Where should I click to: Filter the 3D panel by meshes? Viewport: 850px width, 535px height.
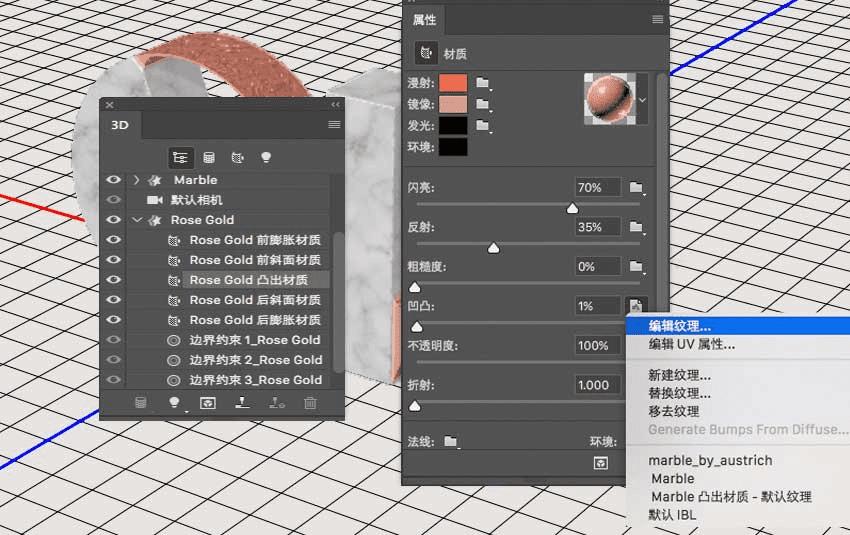pos(209,157)
